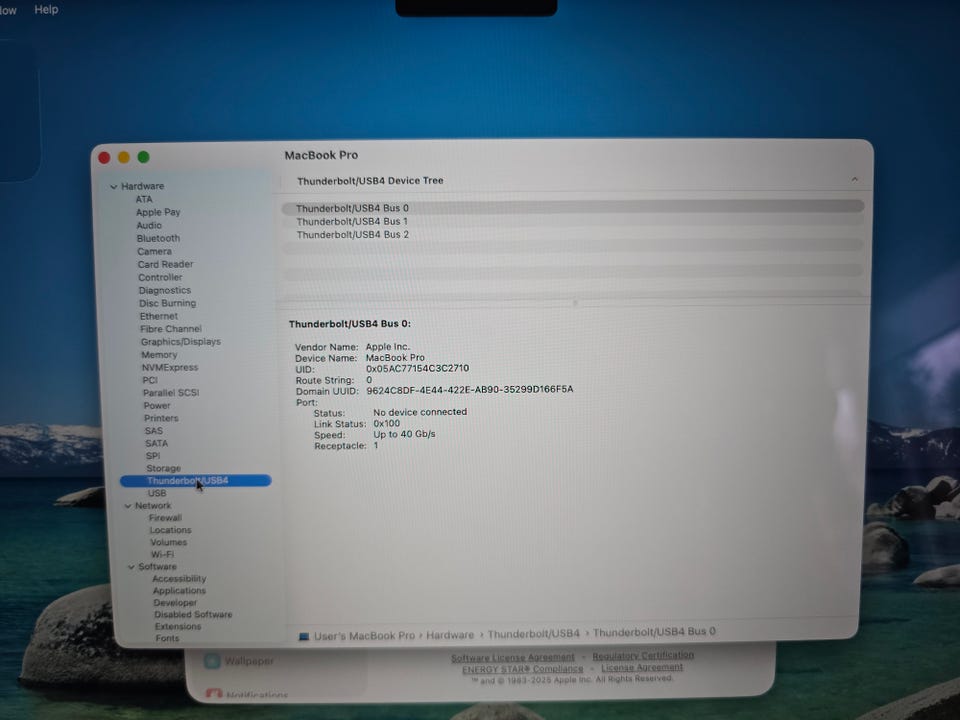This screenshot has width=960, height=720.
Task: Select Thunderbolt/USB4 Bus 2 row
Action: click(x=573, y=234)
